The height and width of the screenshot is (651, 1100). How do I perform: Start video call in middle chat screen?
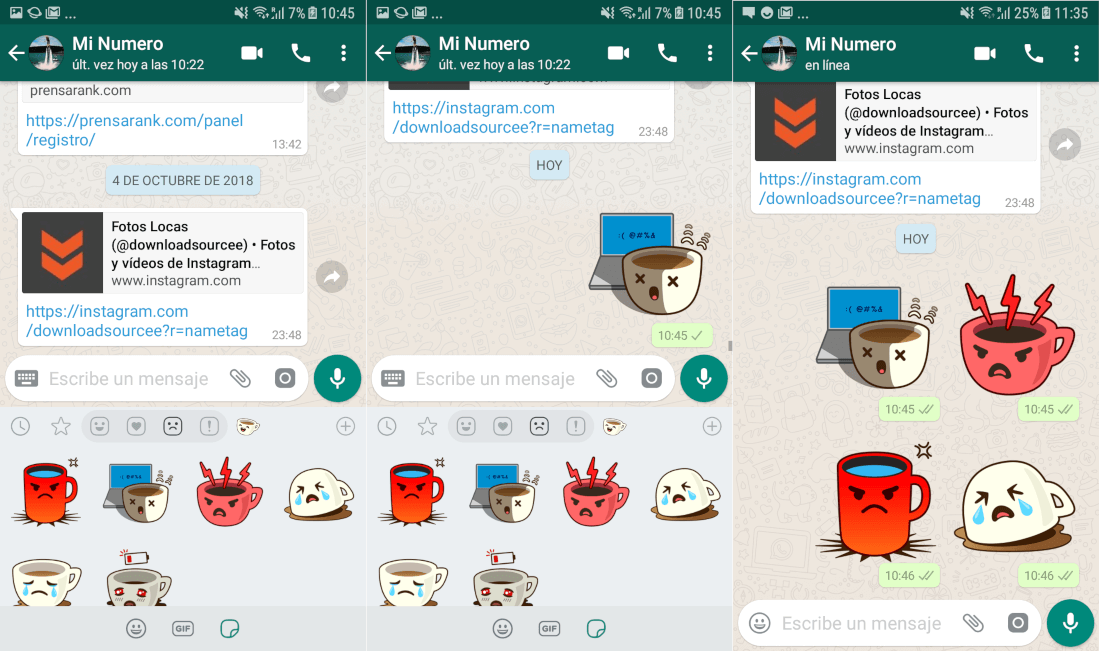click(618, 53)
